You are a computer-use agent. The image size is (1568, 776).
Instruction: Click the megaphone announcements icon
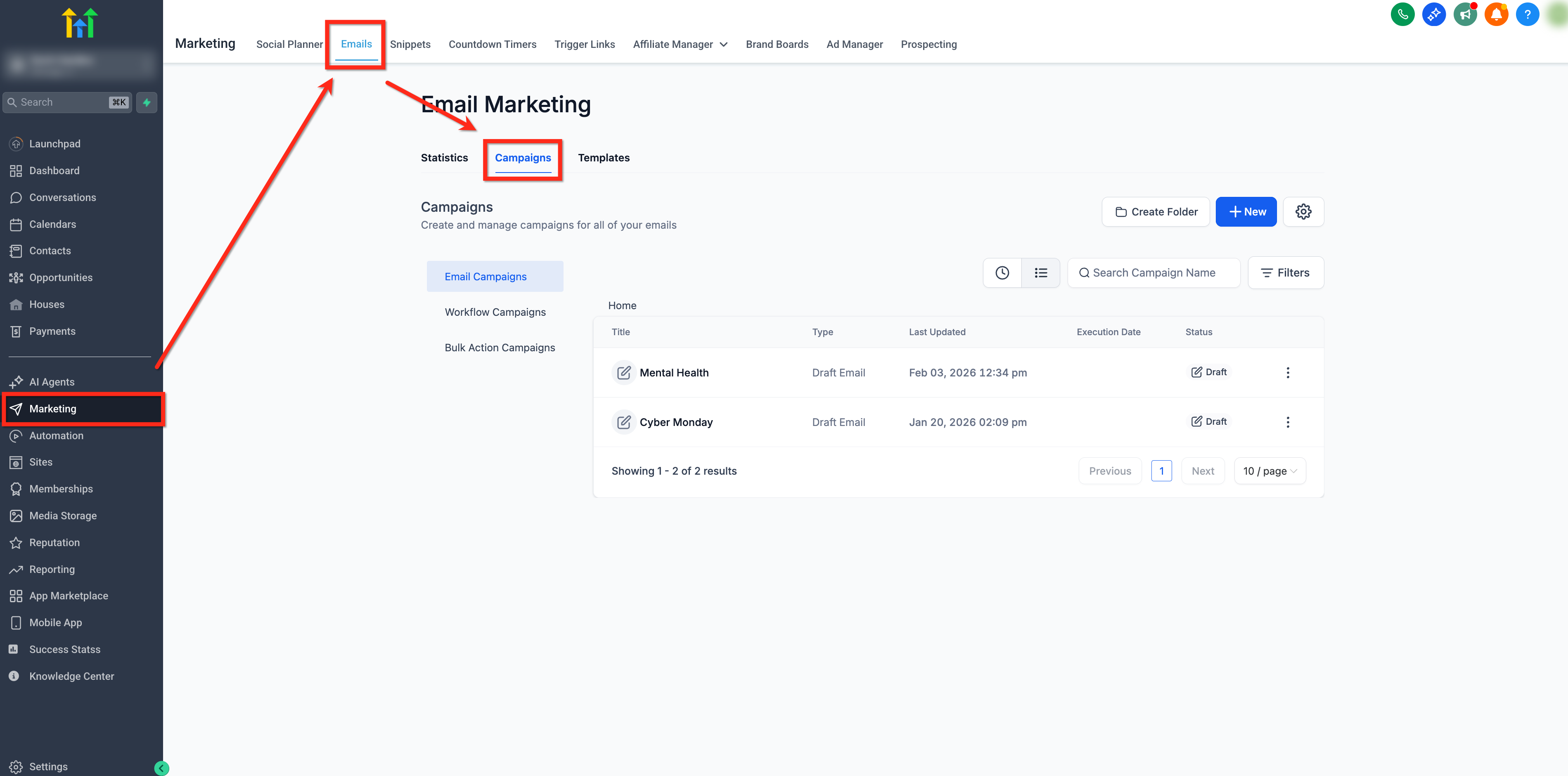(1464, 14)
